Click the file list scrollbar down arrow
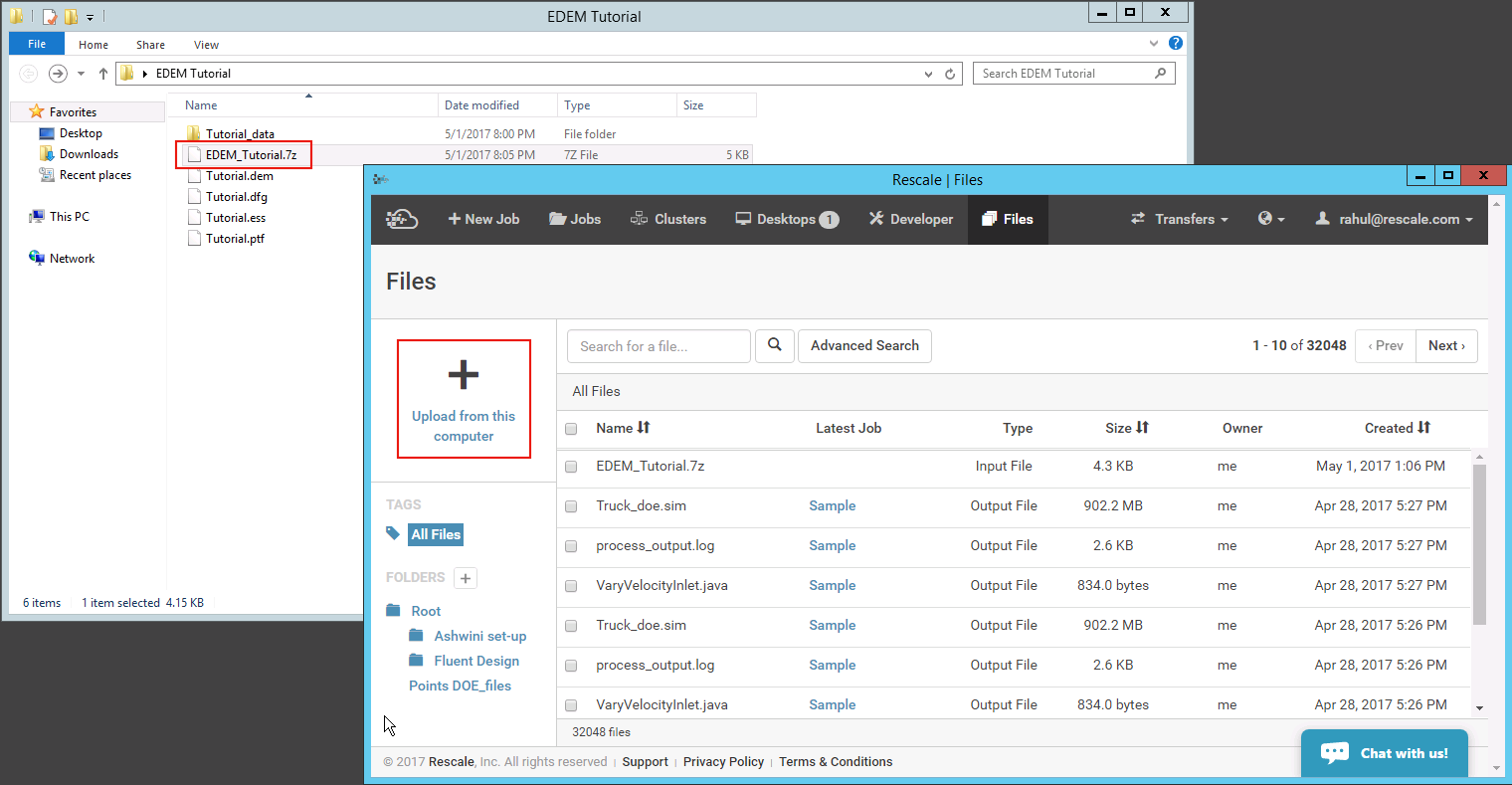 pyautogui.click(x=1479, y=708)
